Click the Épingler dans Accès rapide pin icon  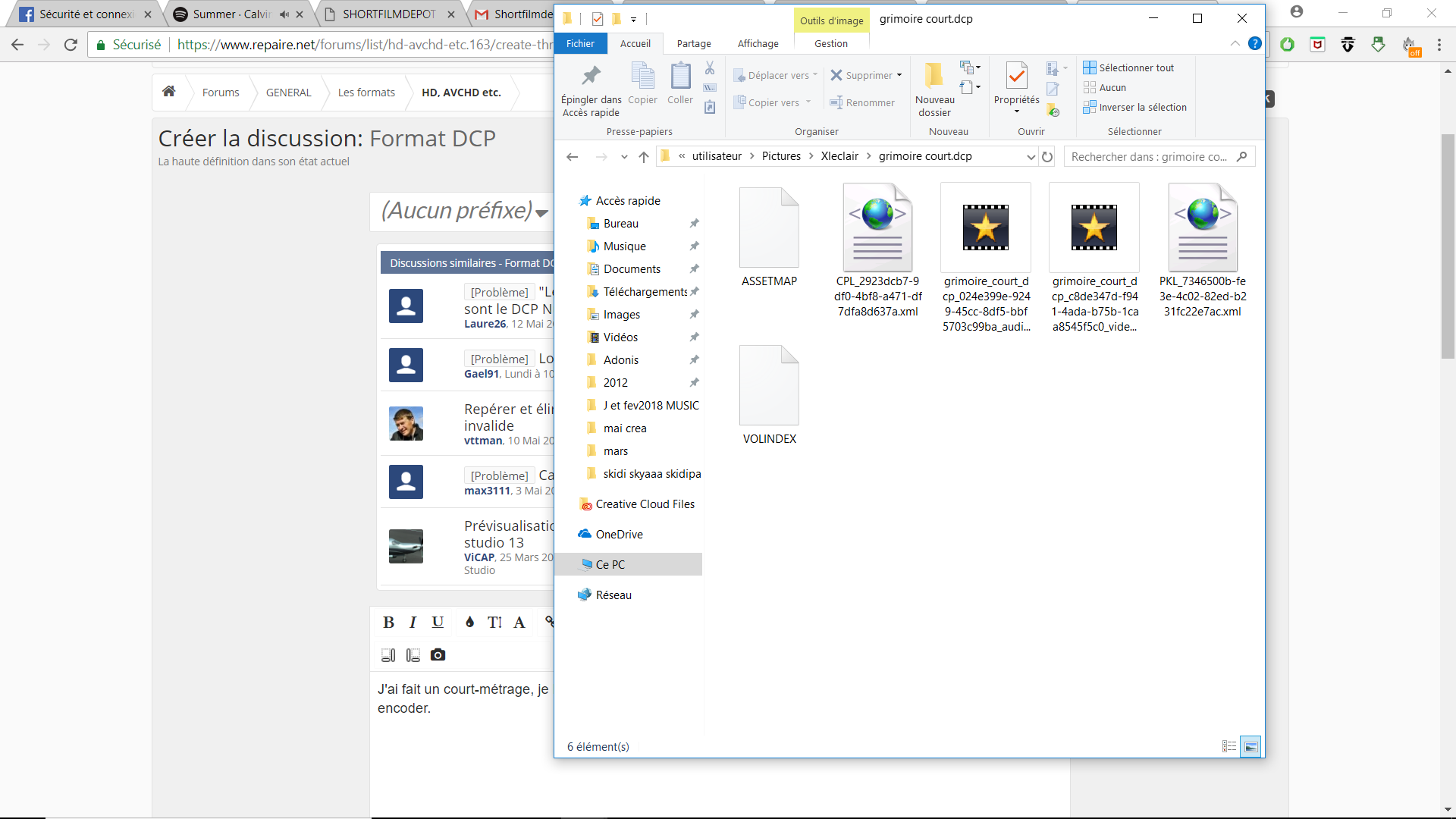[x=591, y=76]
